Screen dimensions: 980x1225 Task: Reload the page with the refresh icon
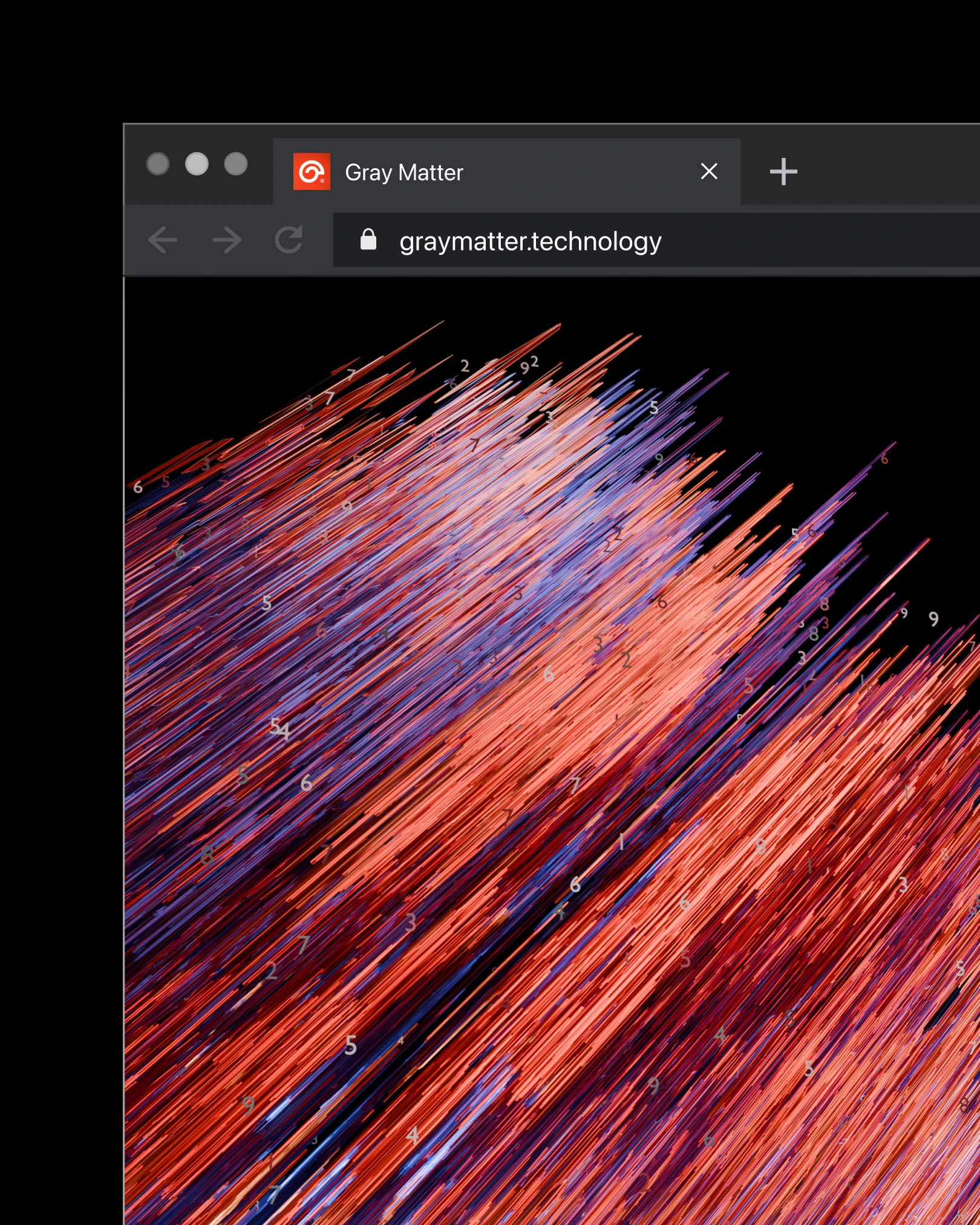[289, 240]
